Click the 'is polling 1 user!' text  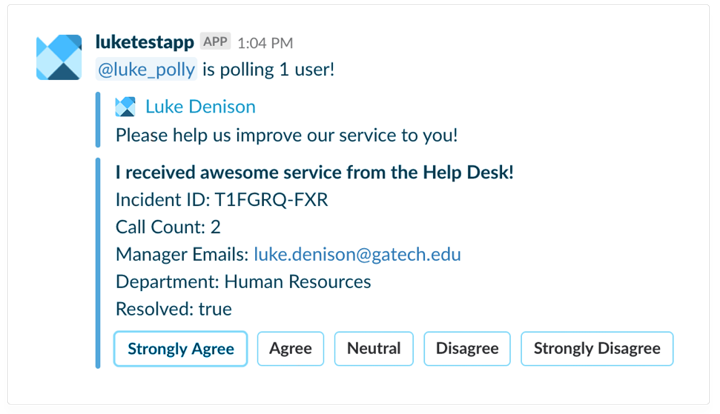269,70
